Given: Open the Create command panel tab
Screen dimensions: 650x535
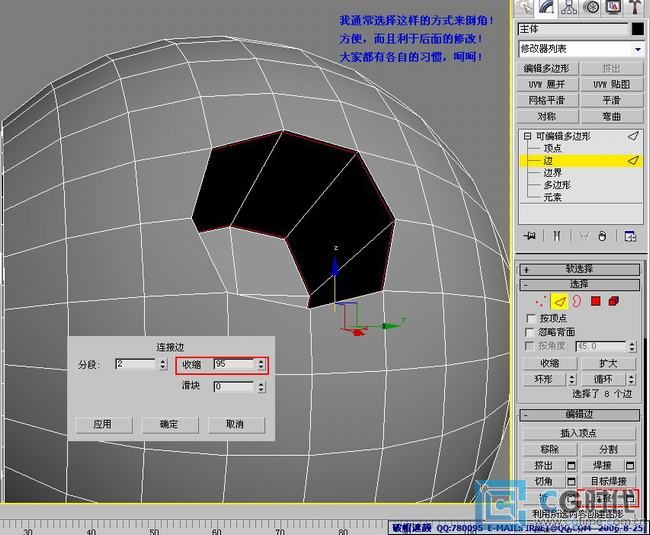Looking at the screenshot, I should pyautogui.click(x=526, y=7).
